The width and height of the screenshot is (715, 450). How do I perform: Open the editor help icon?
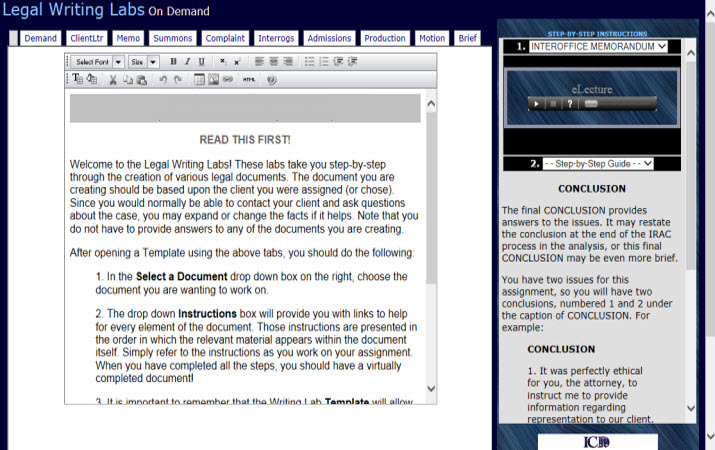pyautogui.click(x=272, y=80)
